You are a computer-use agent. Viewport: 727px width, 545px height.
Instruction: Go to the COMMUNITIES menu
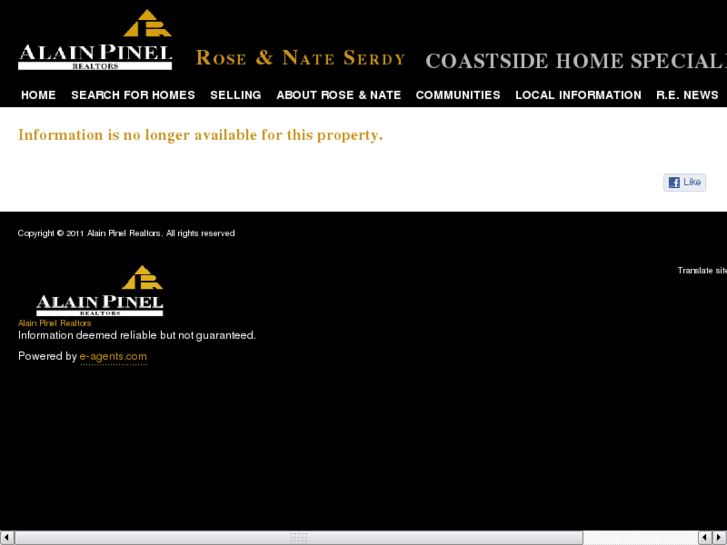[x=458, y=95]
